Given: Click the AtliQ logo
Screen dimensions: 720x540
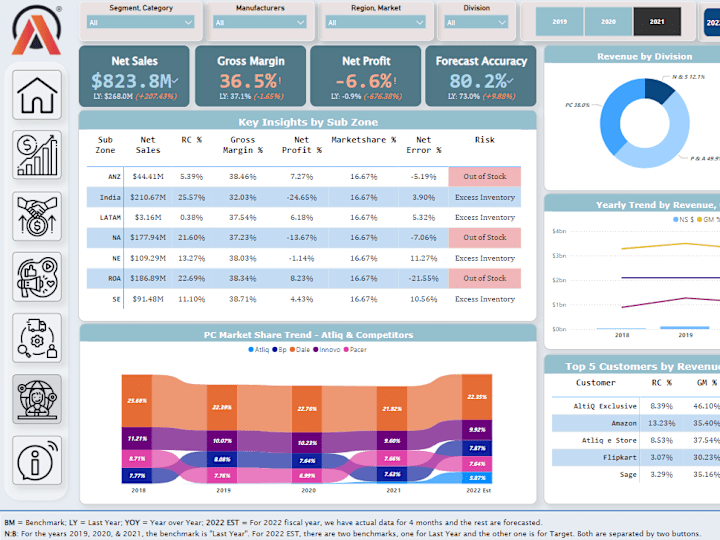Looking at the screenshot, I should (x=36, y=30).
